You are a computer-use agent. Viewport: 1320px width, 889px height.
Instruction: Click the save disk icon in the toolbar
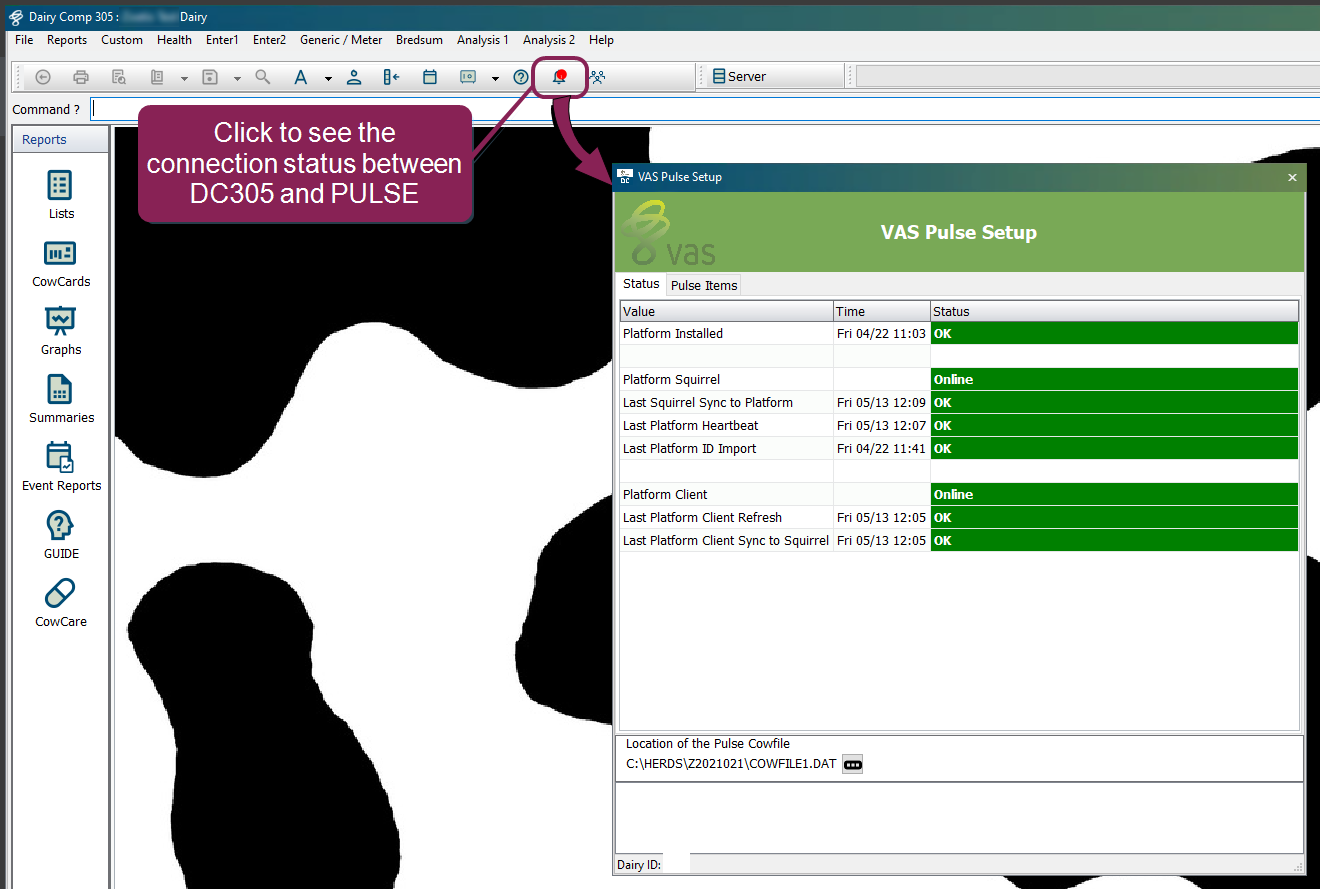pyautogui.click(x=210, y=77)
